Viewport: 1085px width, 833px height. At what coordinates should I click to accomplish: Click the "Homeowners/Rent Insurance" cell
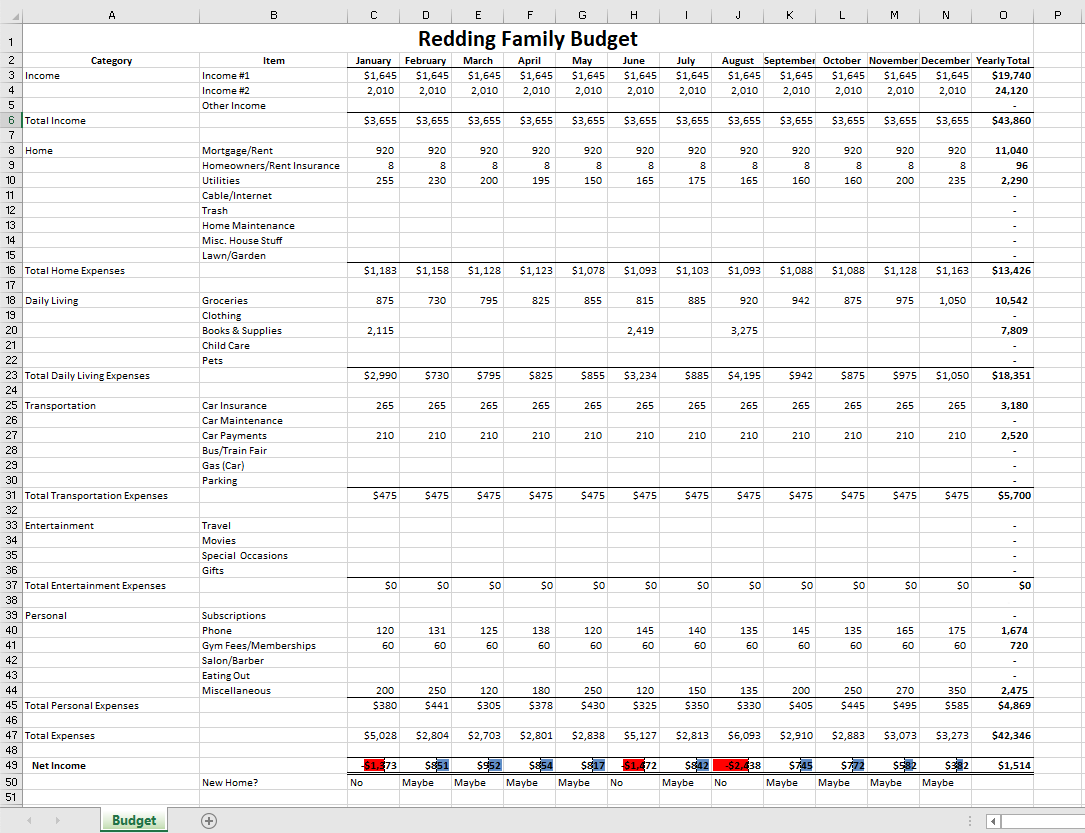tap(273, 165)
